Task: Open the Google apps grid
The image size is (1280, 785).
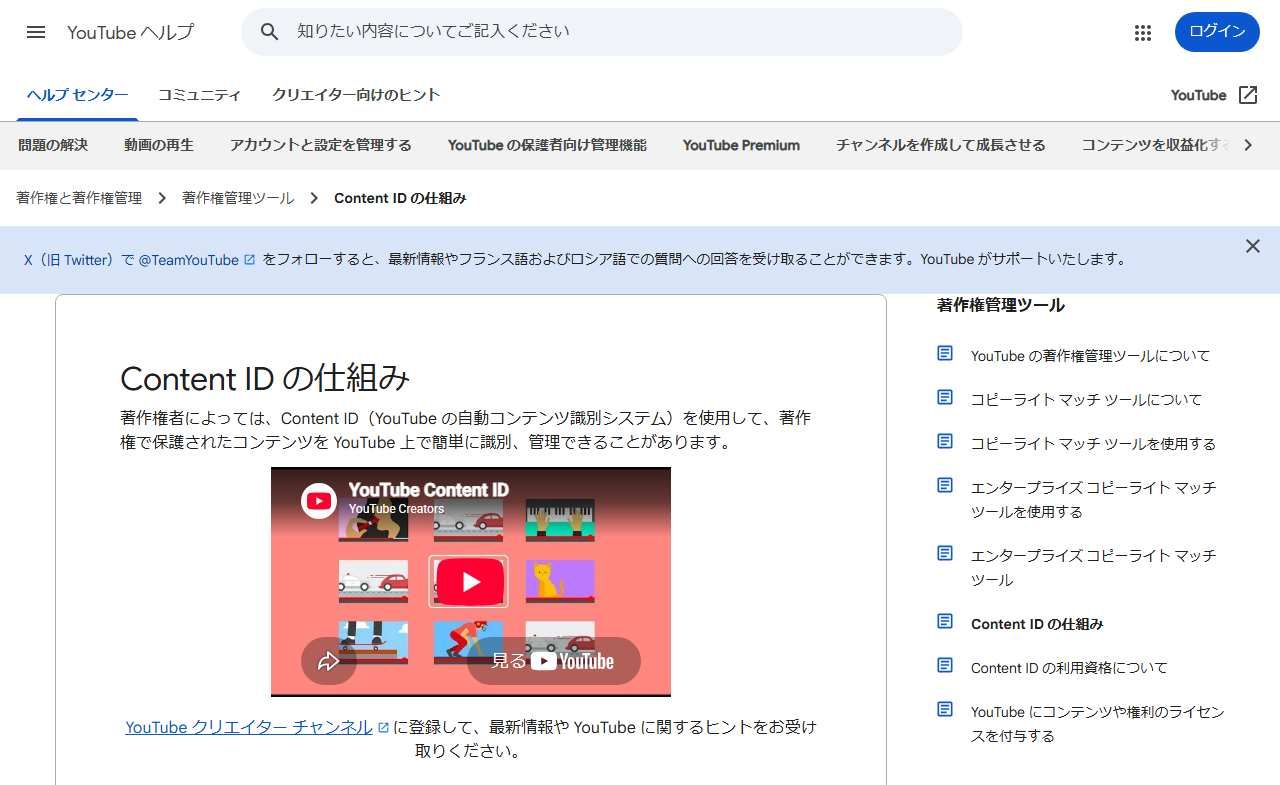Action: click(1143, 32)
